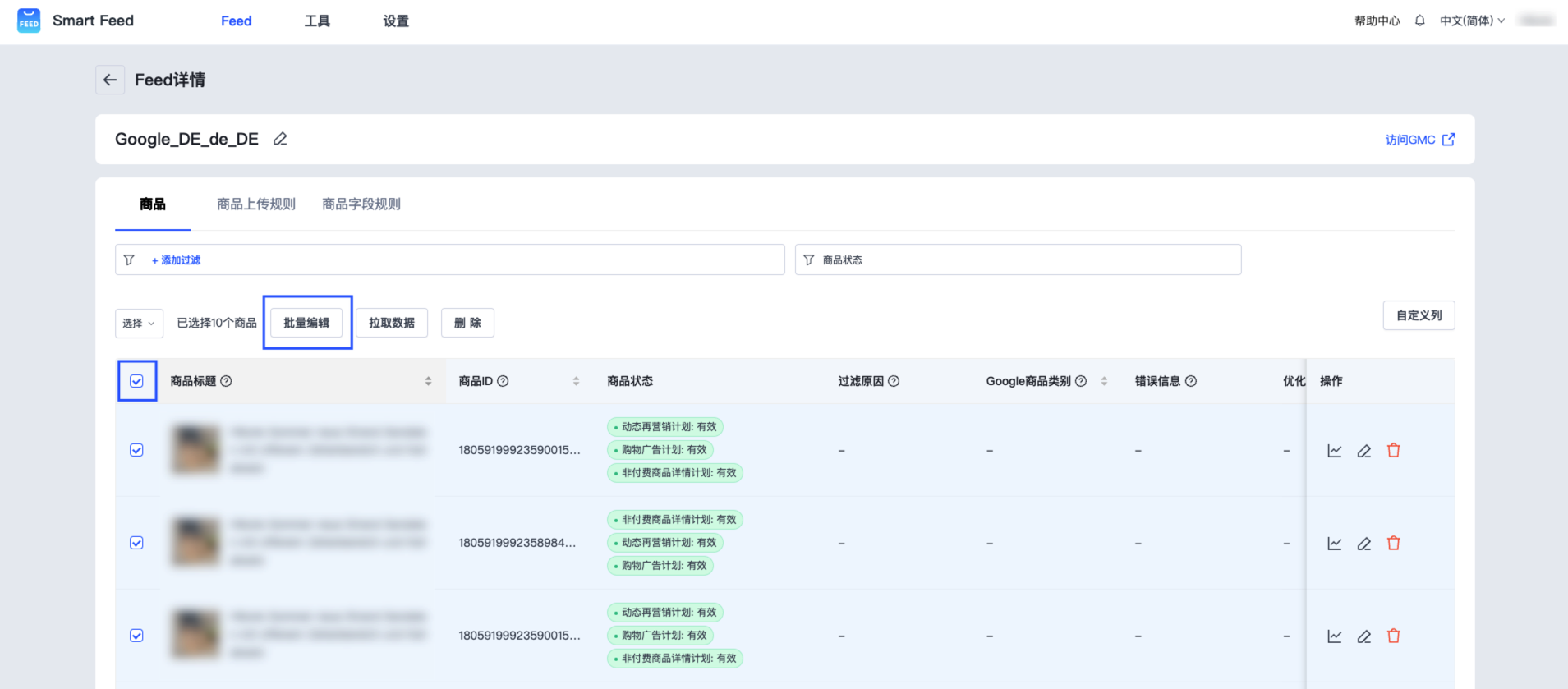Click 添加过滤 in the filter field
The width and height of the screenshot is (1568, 689).
[176, 260]
